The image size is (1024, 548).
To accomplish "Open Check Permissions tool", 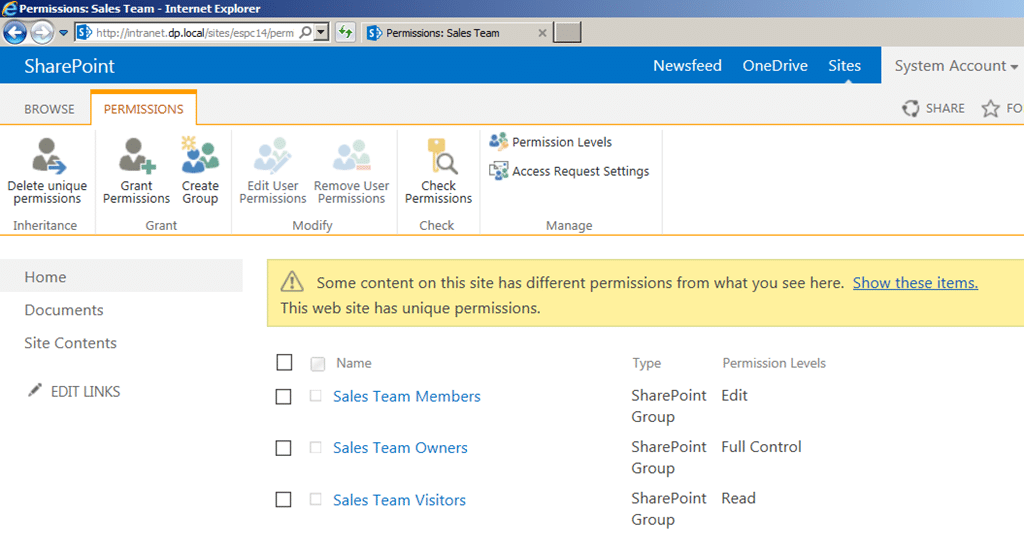I will point(438,171).
